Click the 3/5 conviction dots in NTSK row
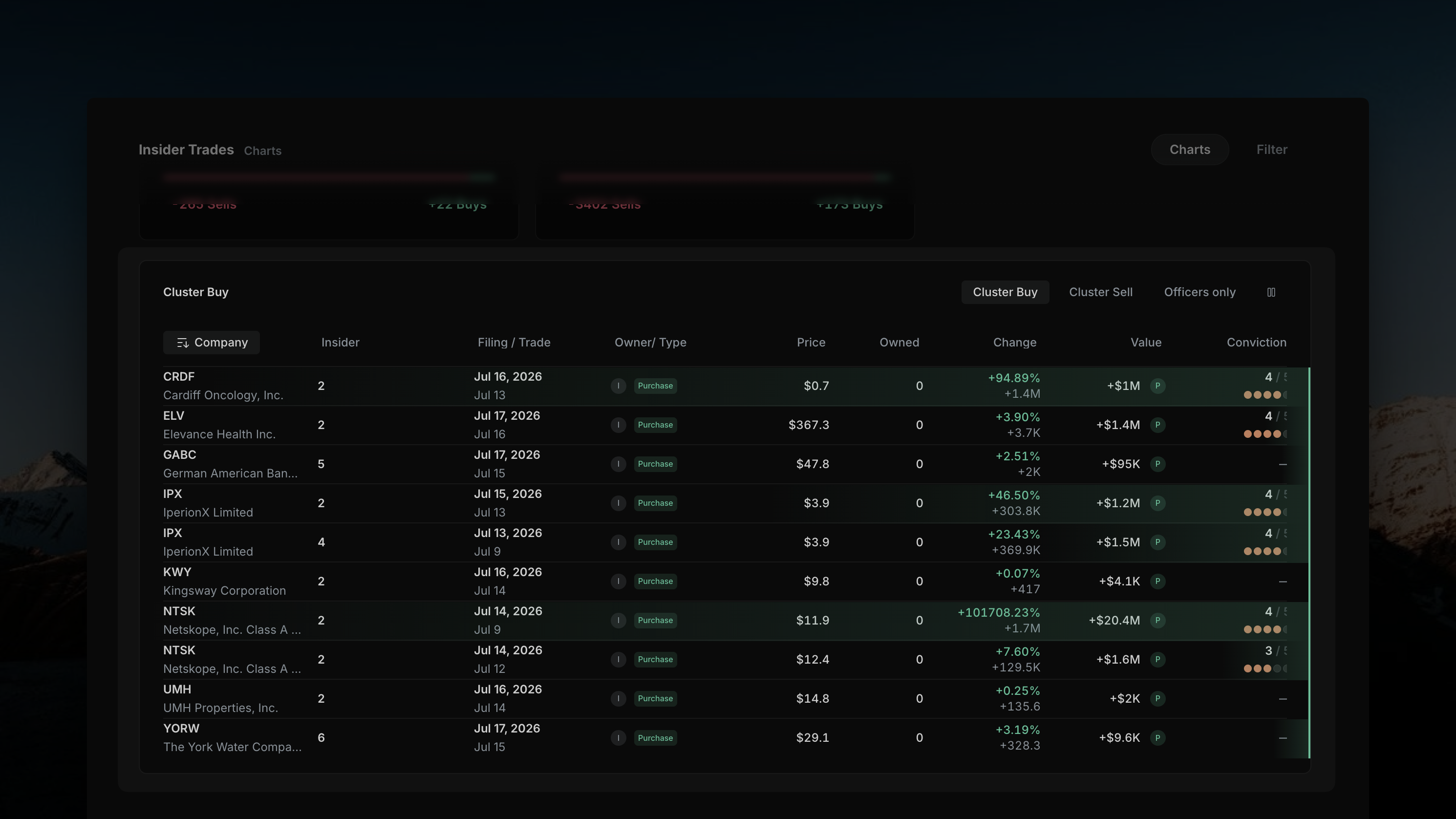The height and width of the screenshot is (819, 1456). click(x=1265, y=668)
